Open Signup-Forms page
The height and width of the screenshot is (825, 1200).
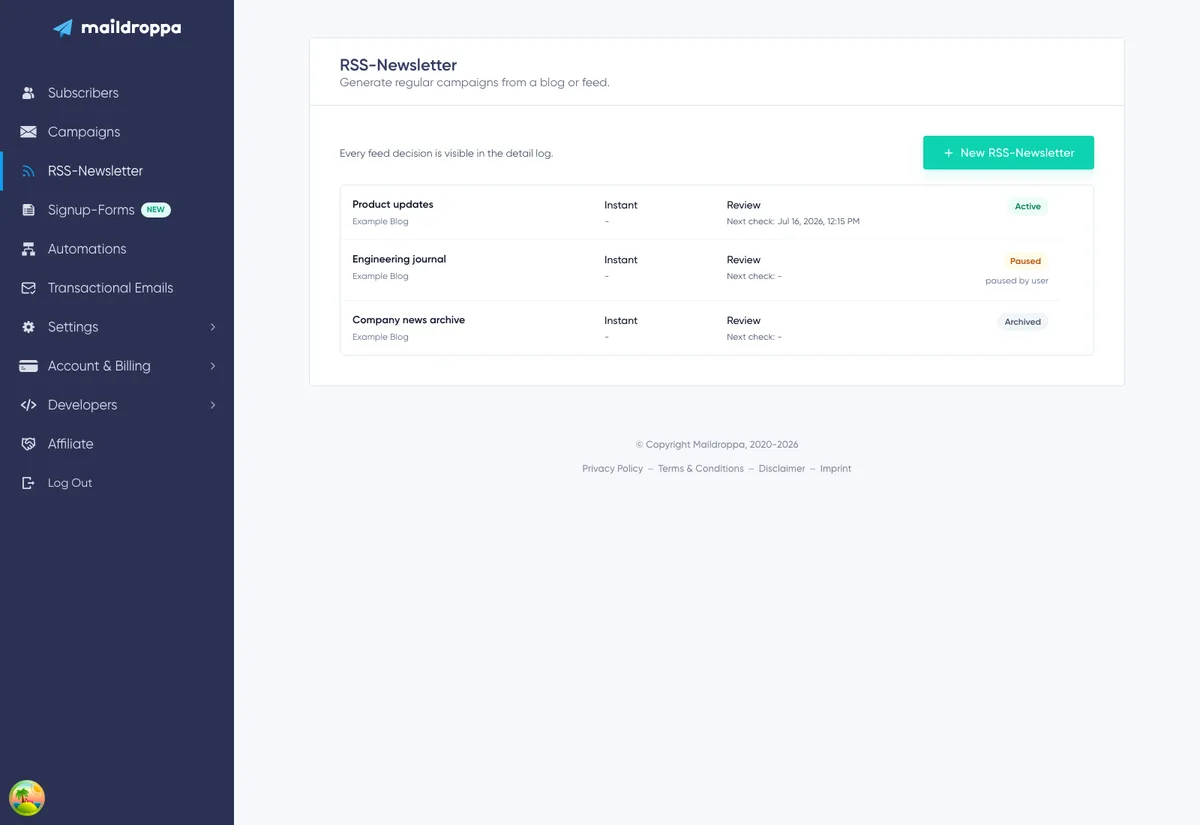[91, 210]
